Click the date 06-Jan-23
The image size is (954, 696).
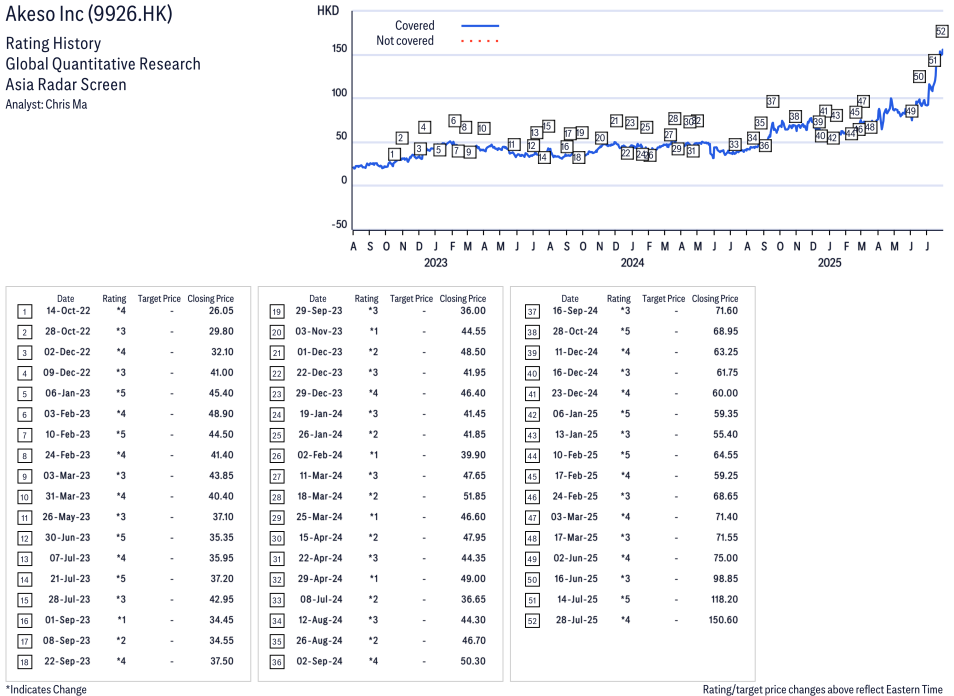point(68,394)
